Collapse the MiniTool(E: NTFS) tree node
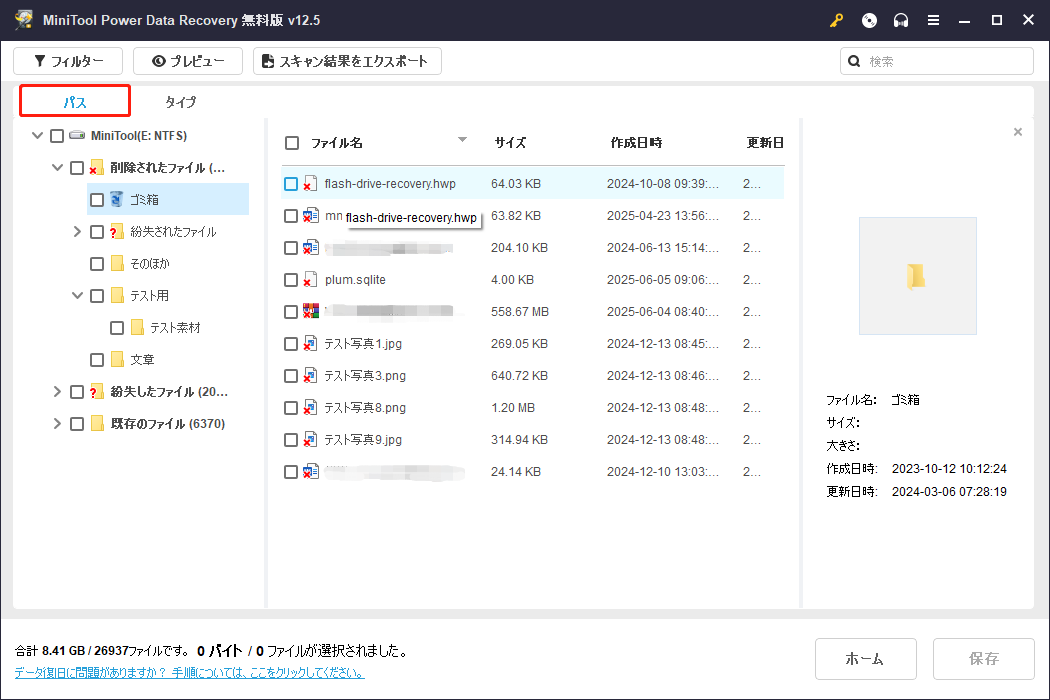The height and width of the screenshot is (700, 1050). click(38, 135)
